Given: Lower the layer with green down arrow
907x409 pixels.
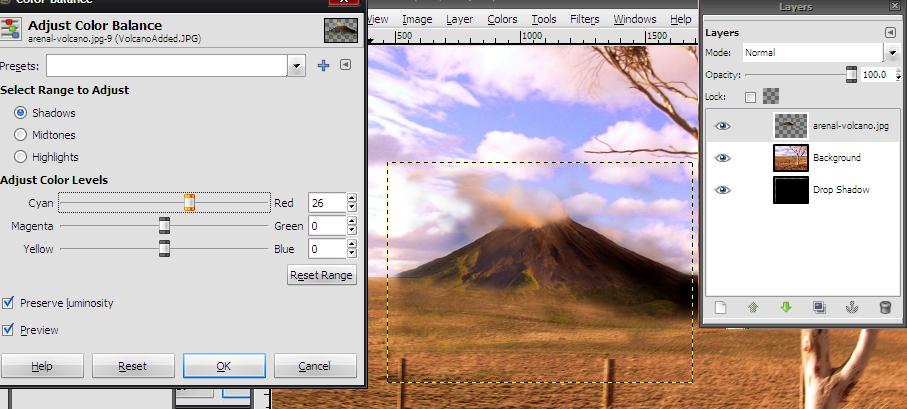Looking at the screenshot, I should coord(786,308).
